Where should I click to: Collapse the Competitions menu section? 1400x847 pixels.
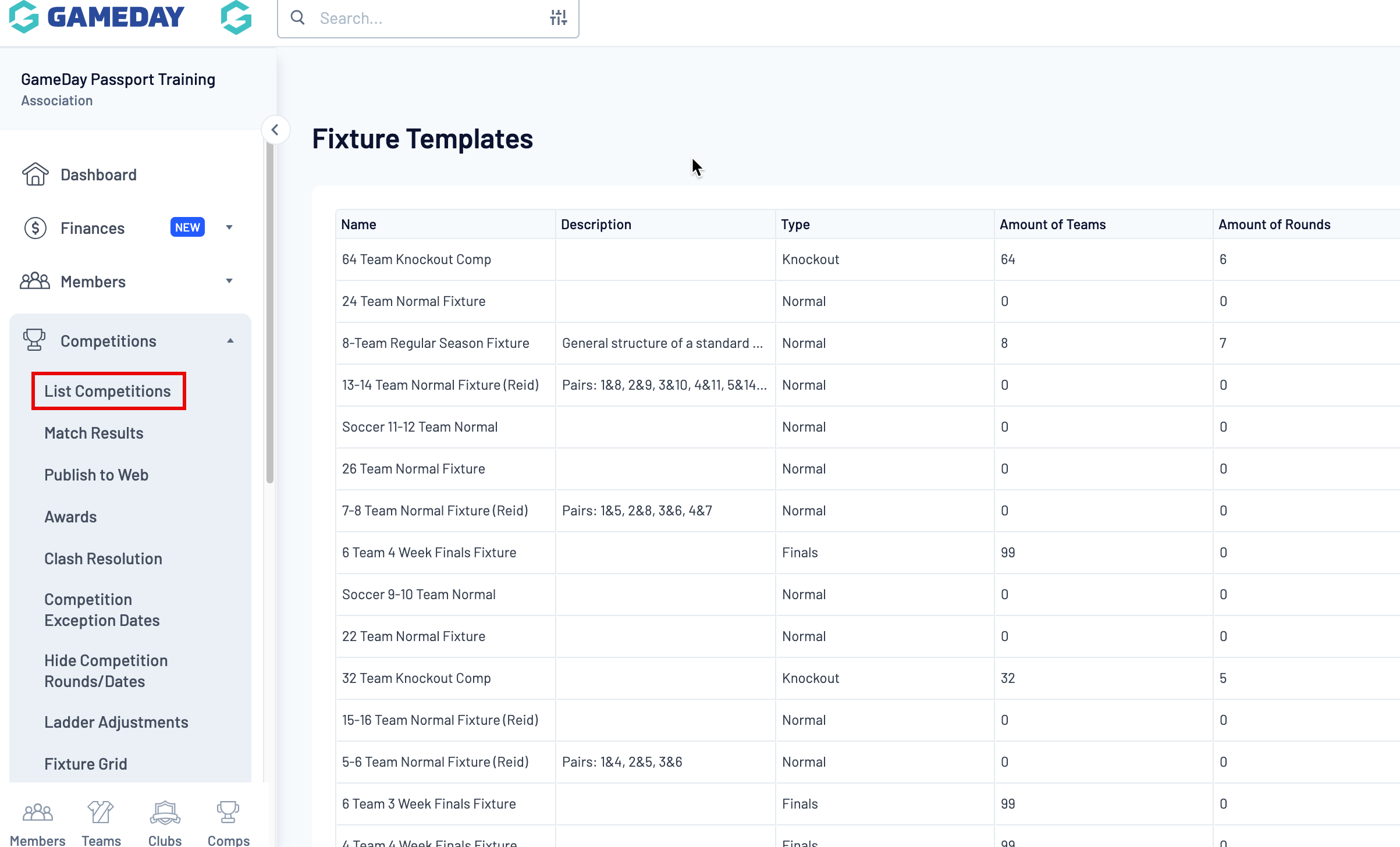(230, 341)
